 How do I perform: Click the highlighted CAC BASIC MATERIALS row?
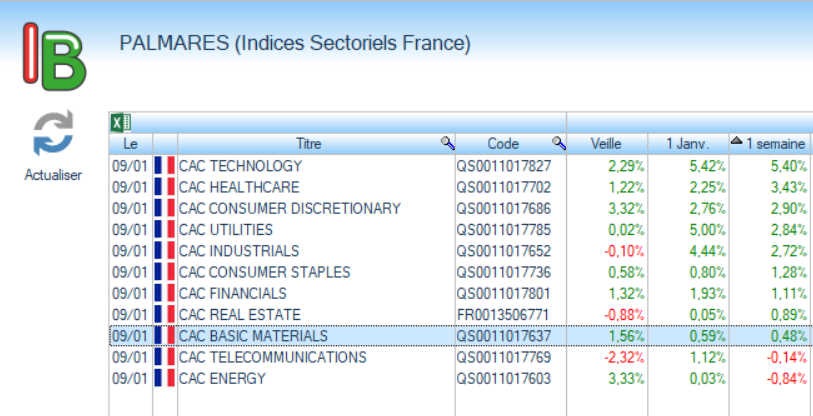[253, 336]
